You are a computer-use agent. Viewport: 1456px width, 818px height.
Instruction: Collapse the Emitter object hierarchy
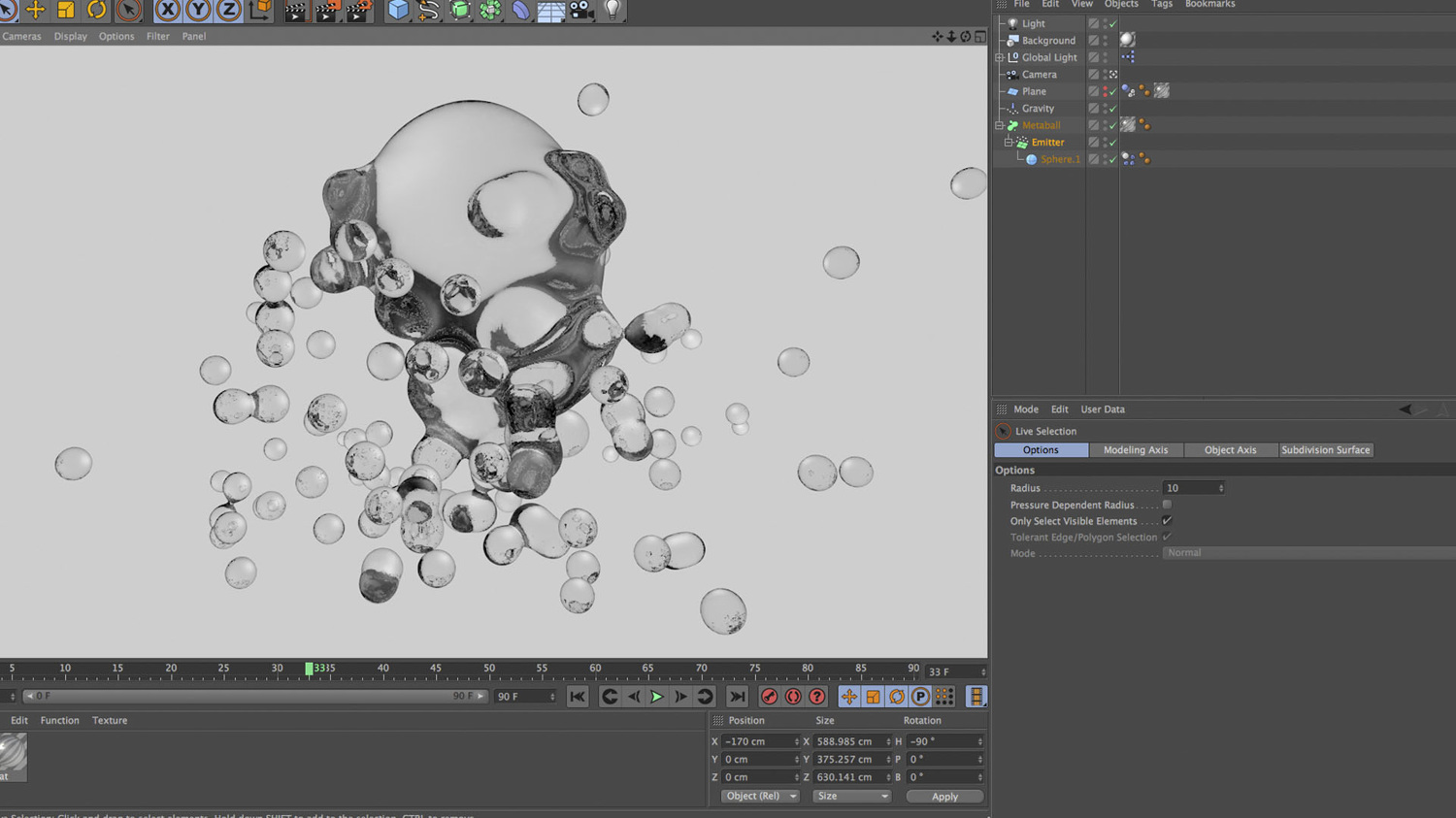click(1009, 142)
